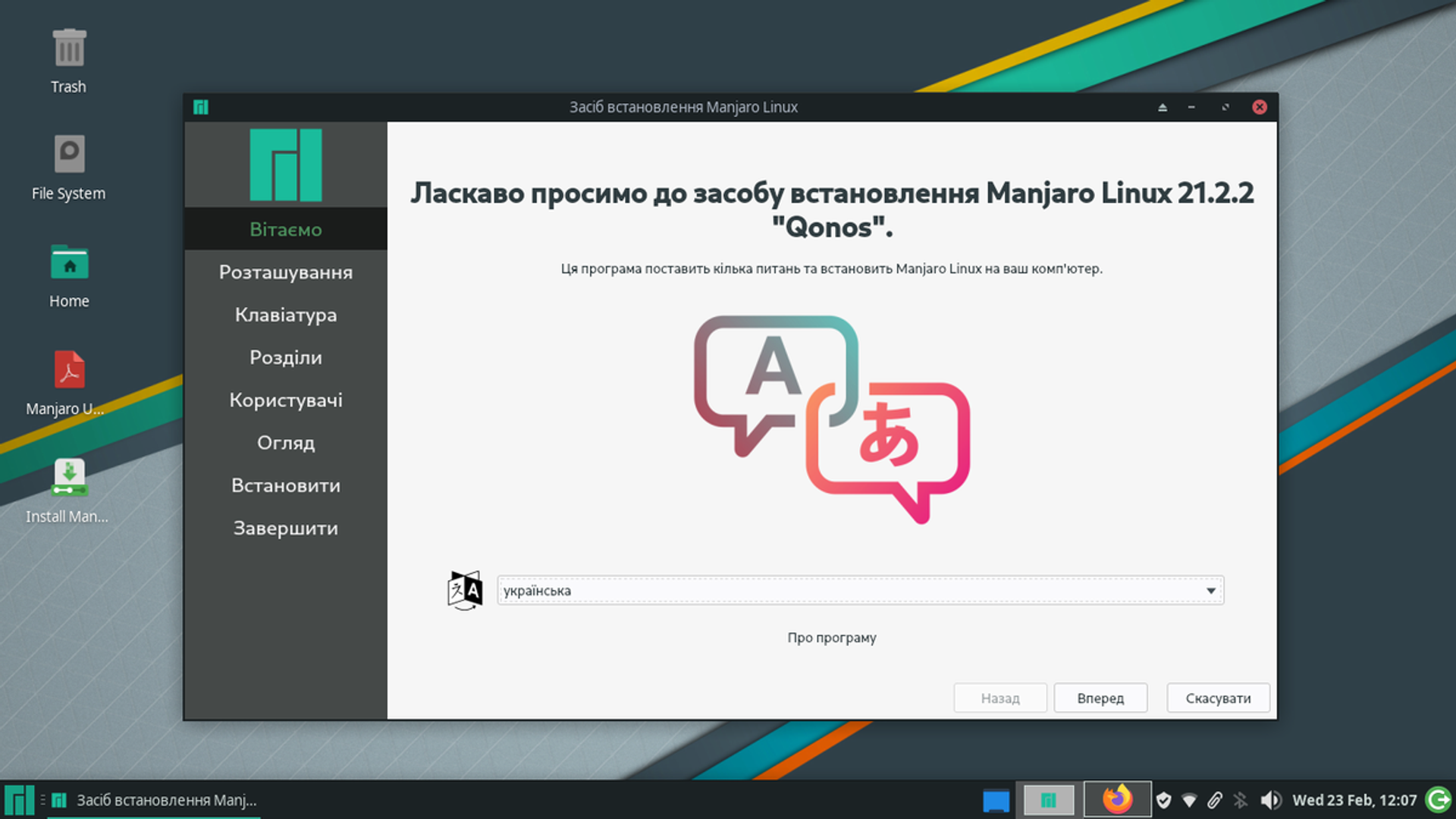The width and height of the screenshot is (1456, 819).
Task: Open the File System desktop icon
Action: pos(69,154)
